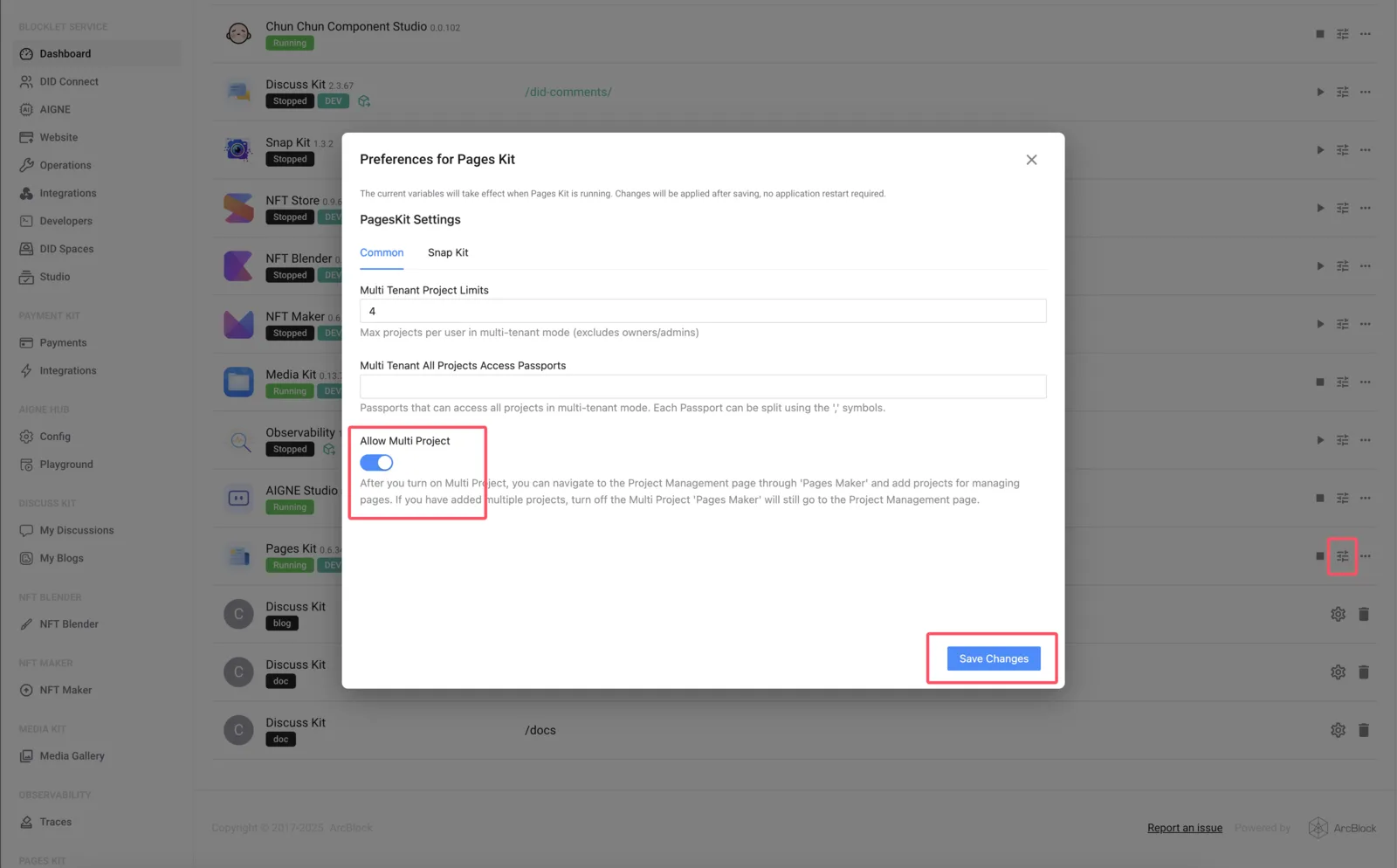Stop the Media Kit component
This screenshot has width=1397, height=868.
[1319, 382]
